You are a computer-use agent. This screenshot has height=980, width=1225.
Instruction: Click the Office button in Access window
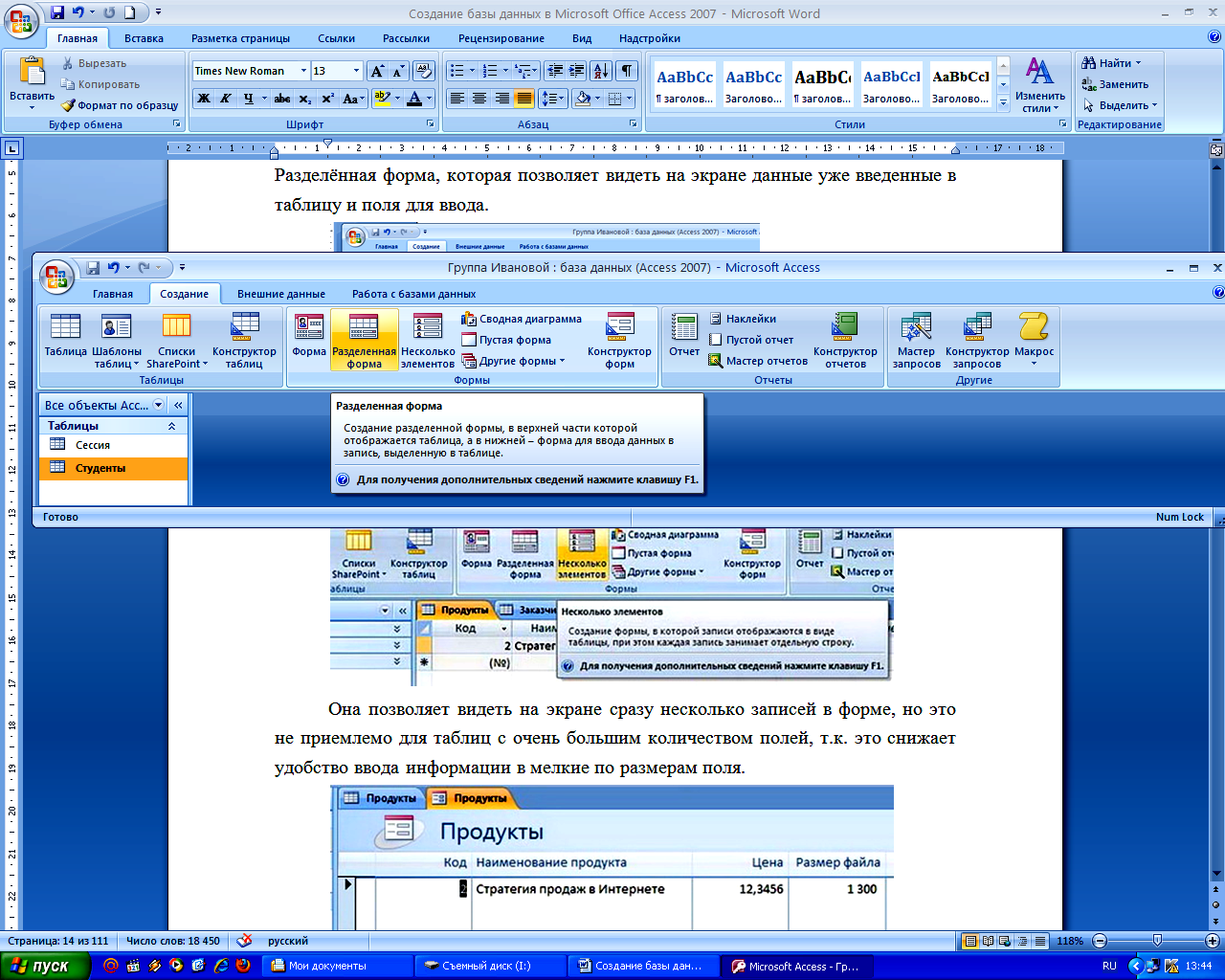click(x=56, y=277)
